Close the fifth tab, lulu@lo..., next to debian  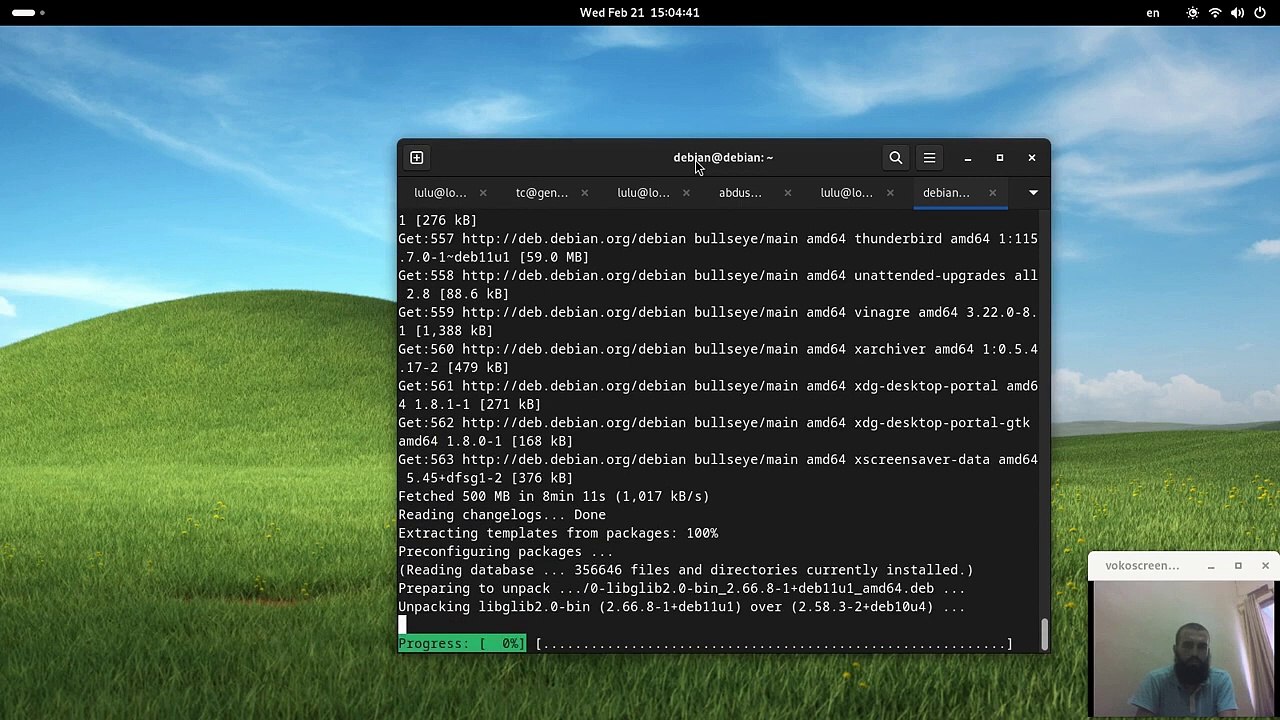(x=890, y=193)
